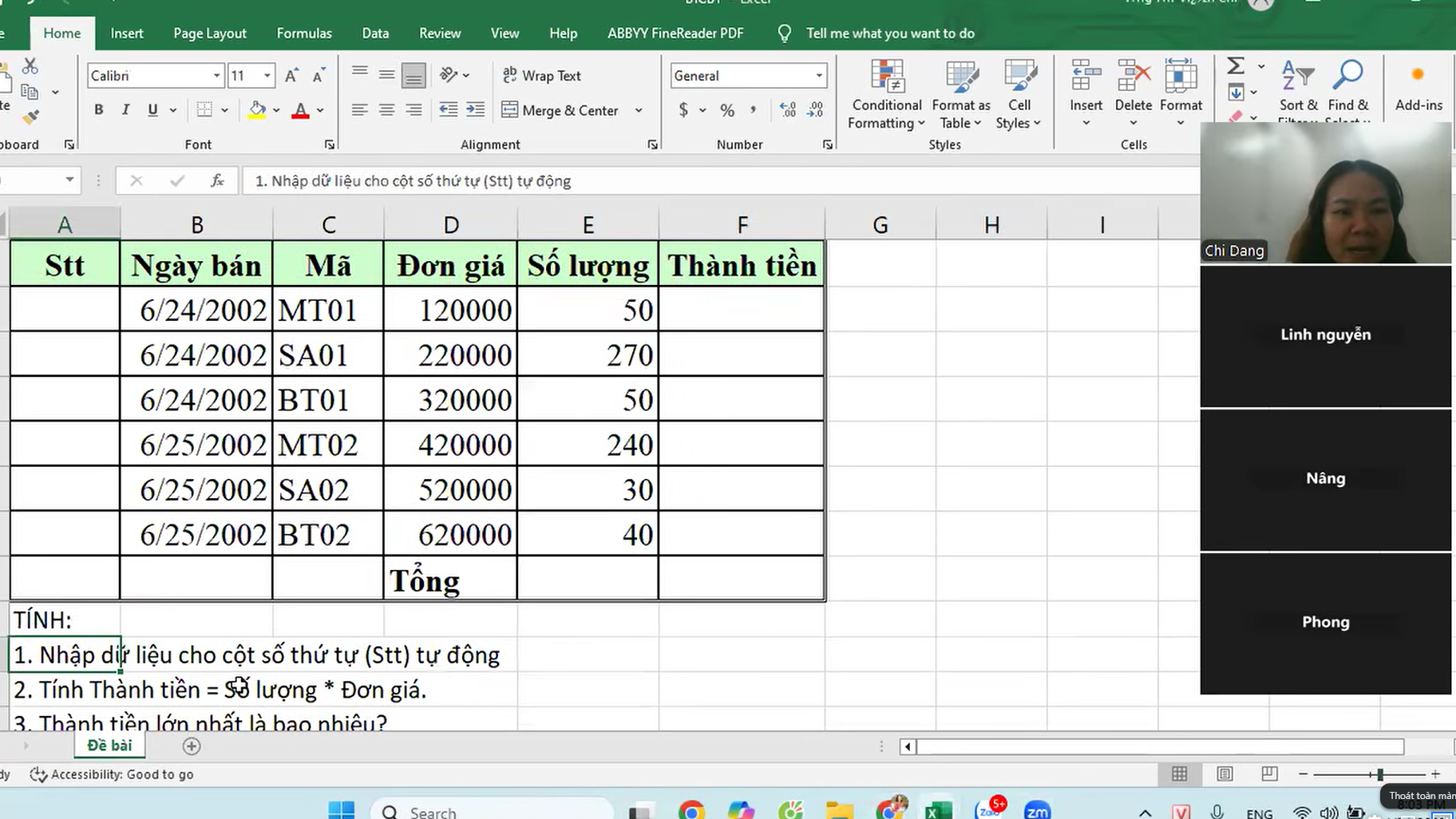Decrease decimal places
This screenshot has height=819, width=1456.
pyautogui.click(x=815, y=110)
